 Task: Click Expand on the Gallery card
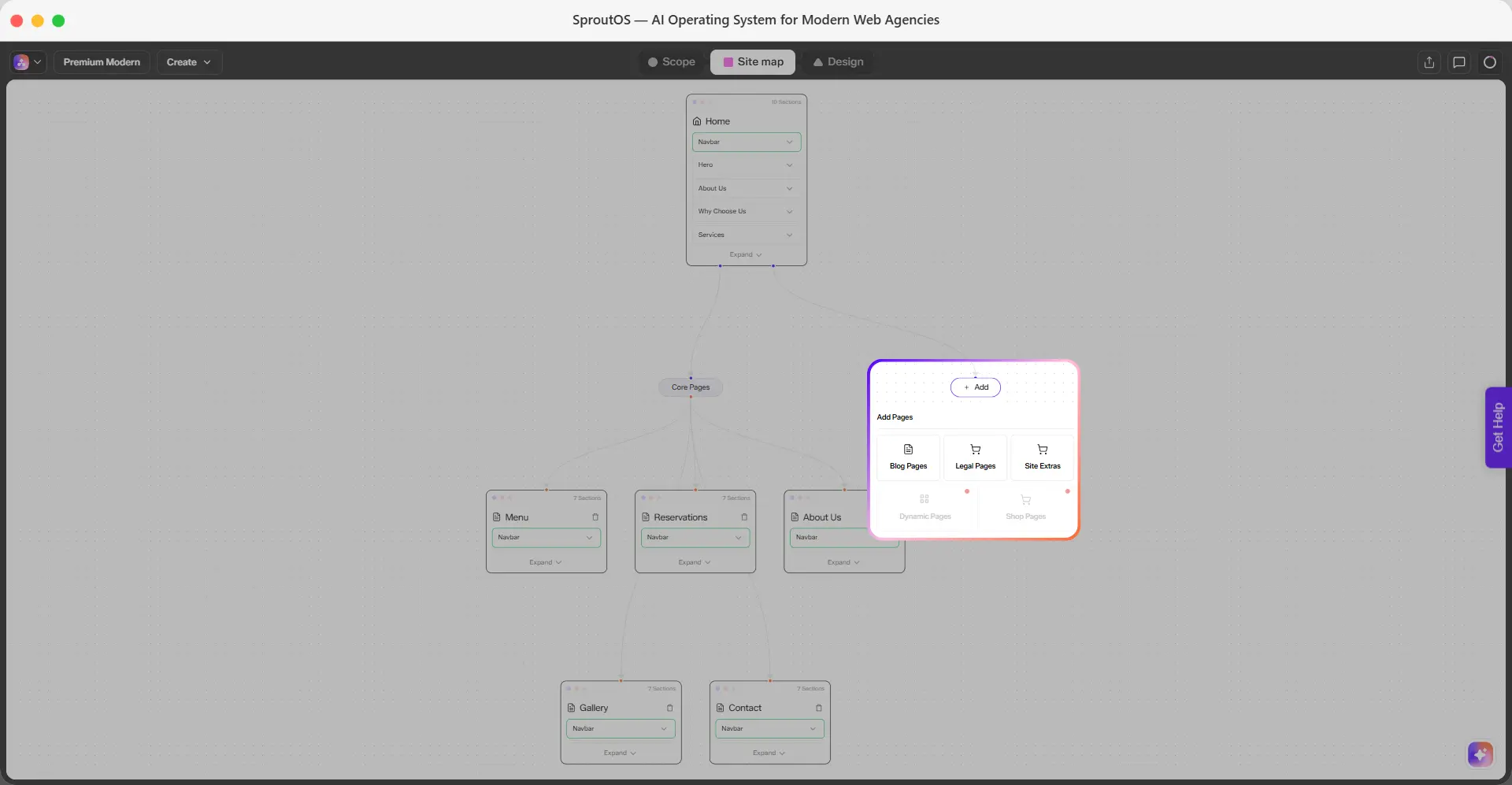coord(620,753)
